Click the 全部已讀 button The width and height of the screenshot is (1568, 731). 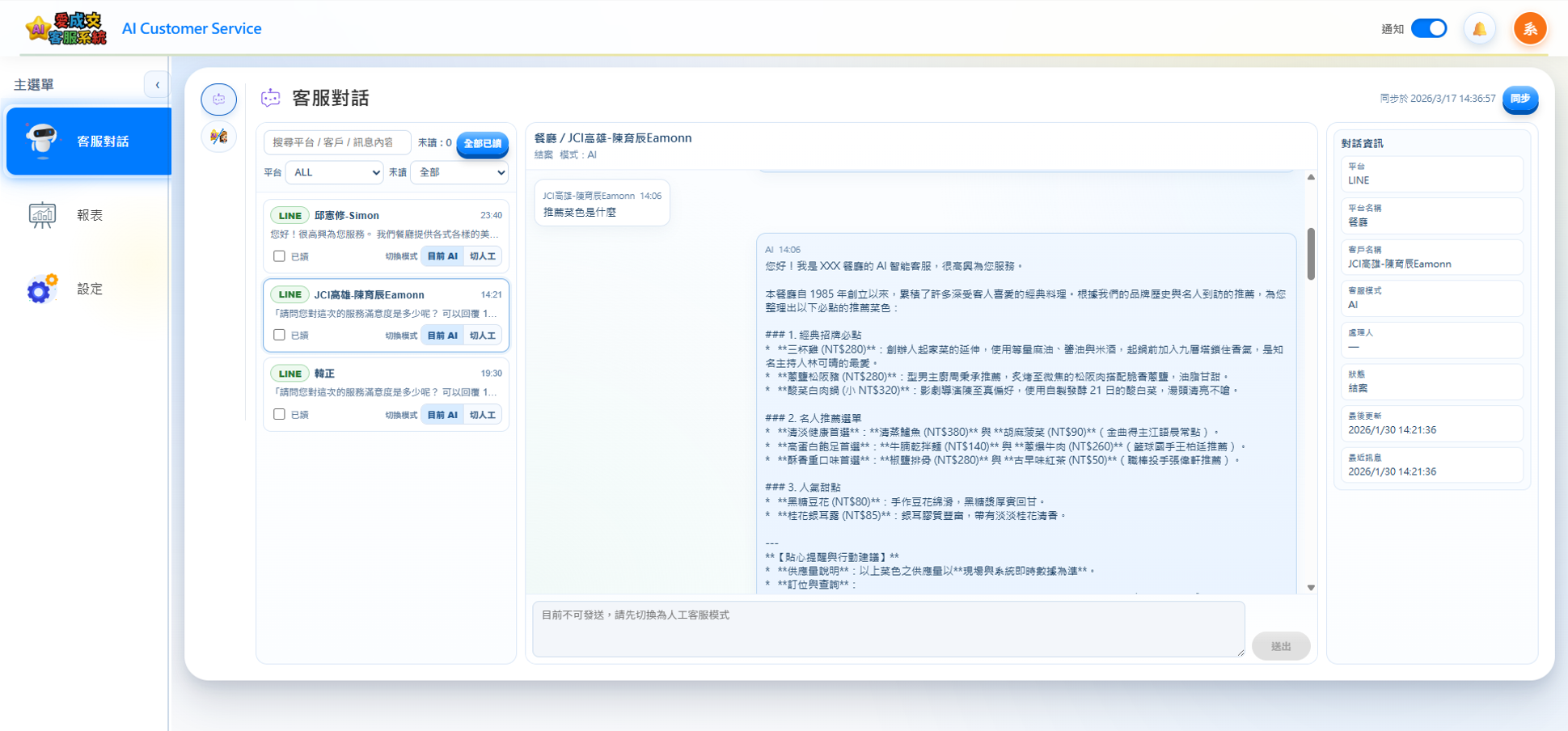point(482,145)
